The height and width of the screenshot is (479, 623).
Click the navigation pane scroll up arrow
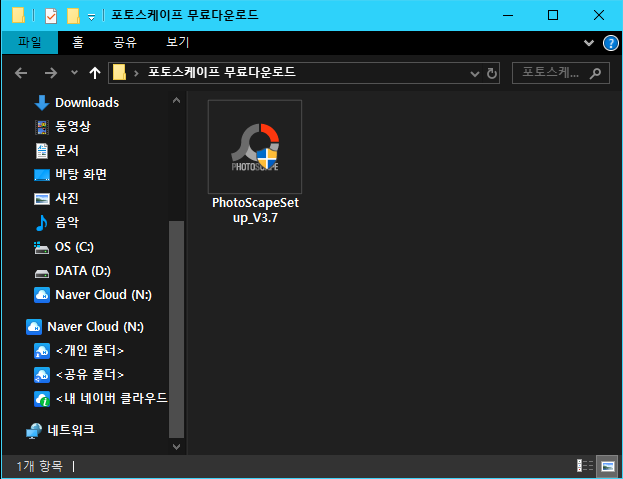[176, 100]
